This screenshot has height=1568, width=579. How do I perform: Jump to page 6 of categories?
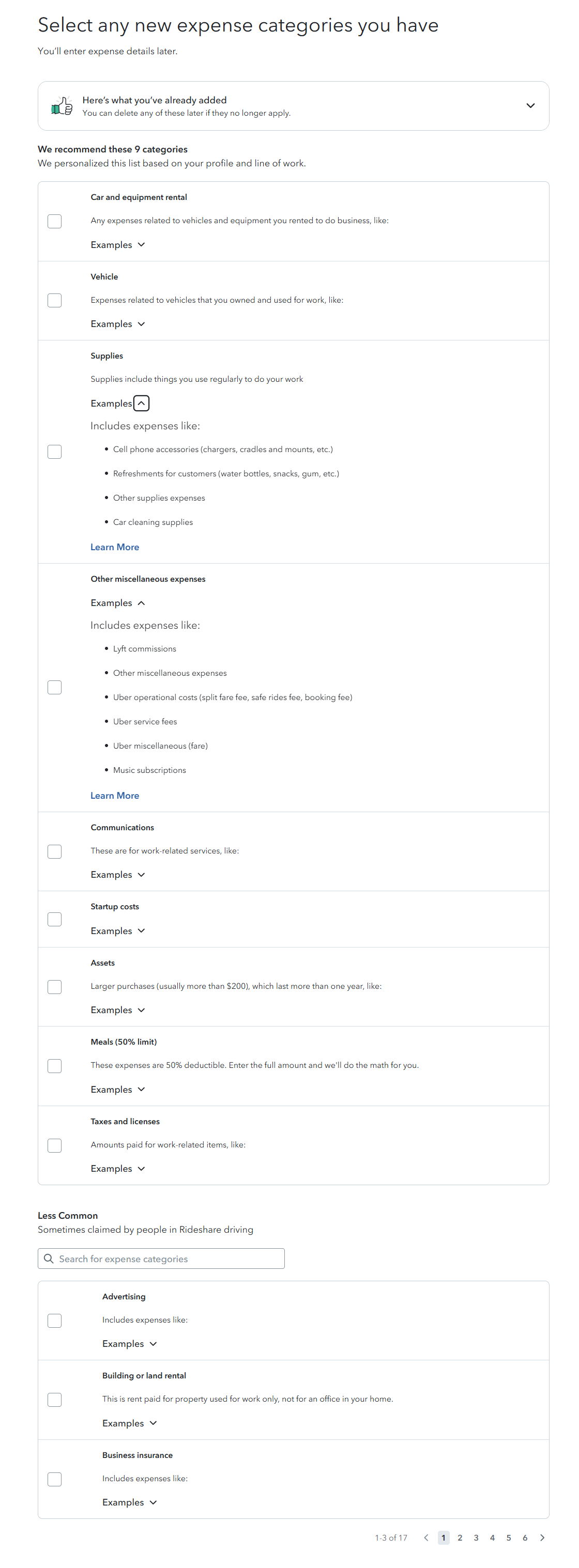click(525, 1538)
